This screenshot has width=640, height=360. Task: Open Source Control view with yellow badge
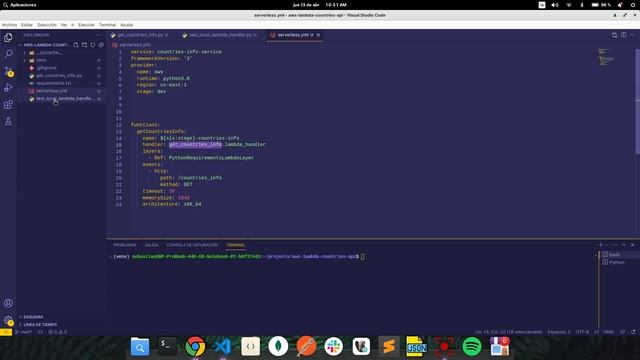(x=8, y=71)
